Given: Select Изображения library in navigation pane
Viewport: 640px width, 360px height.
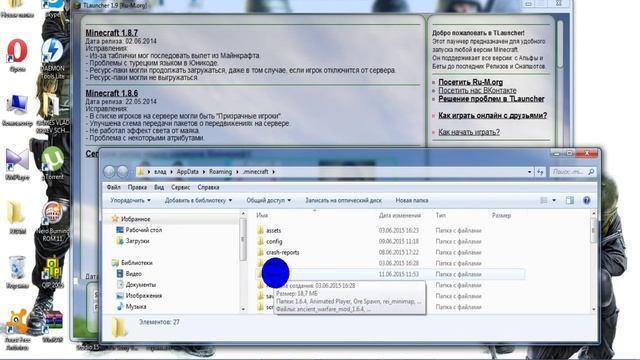Looking at the screenshot, I should pos(144,296).
